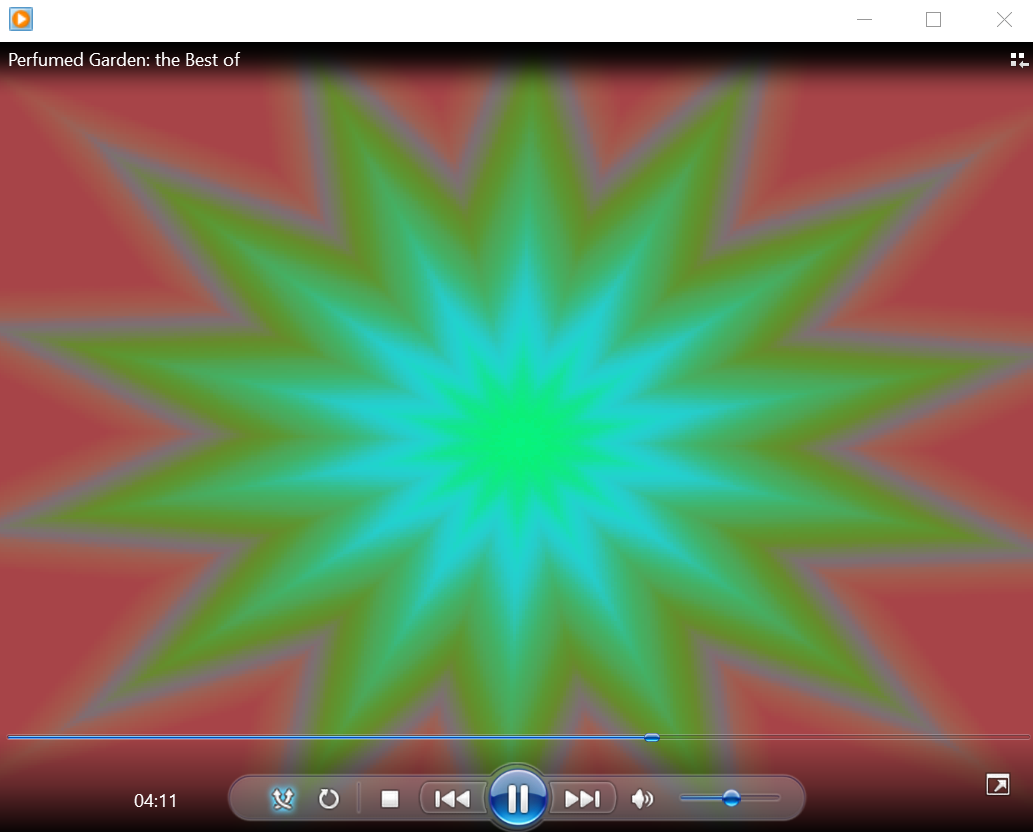Click the Windows Media Player title bar icon
The height and width of the screenshot is (832, 1033).
click(x=21, y=19)
